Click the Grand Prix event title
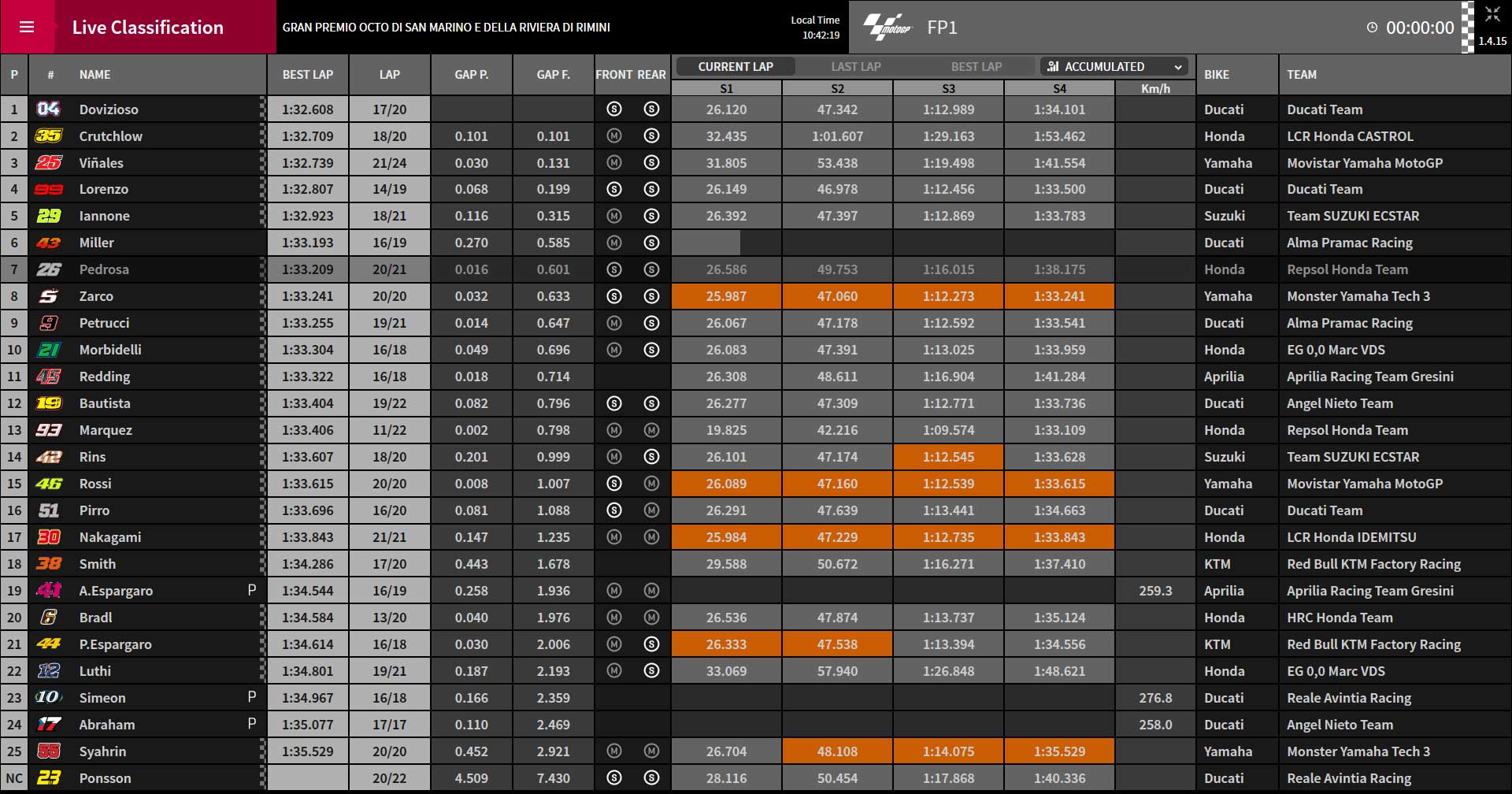 [x=447, y=28]
